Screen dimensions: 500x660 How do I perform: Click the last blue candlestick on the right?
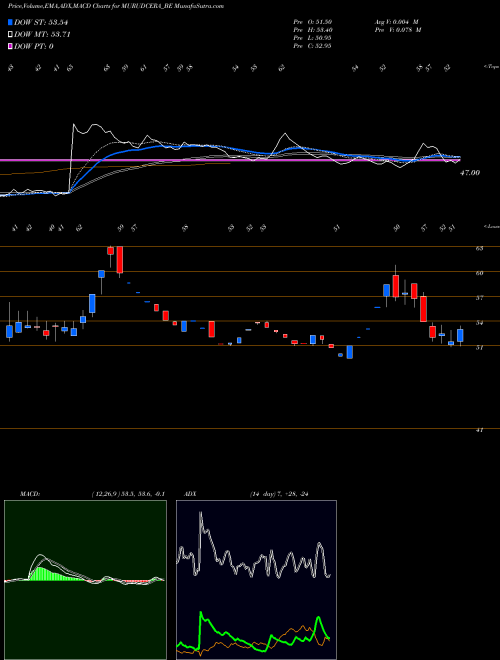tap(460, 335)
